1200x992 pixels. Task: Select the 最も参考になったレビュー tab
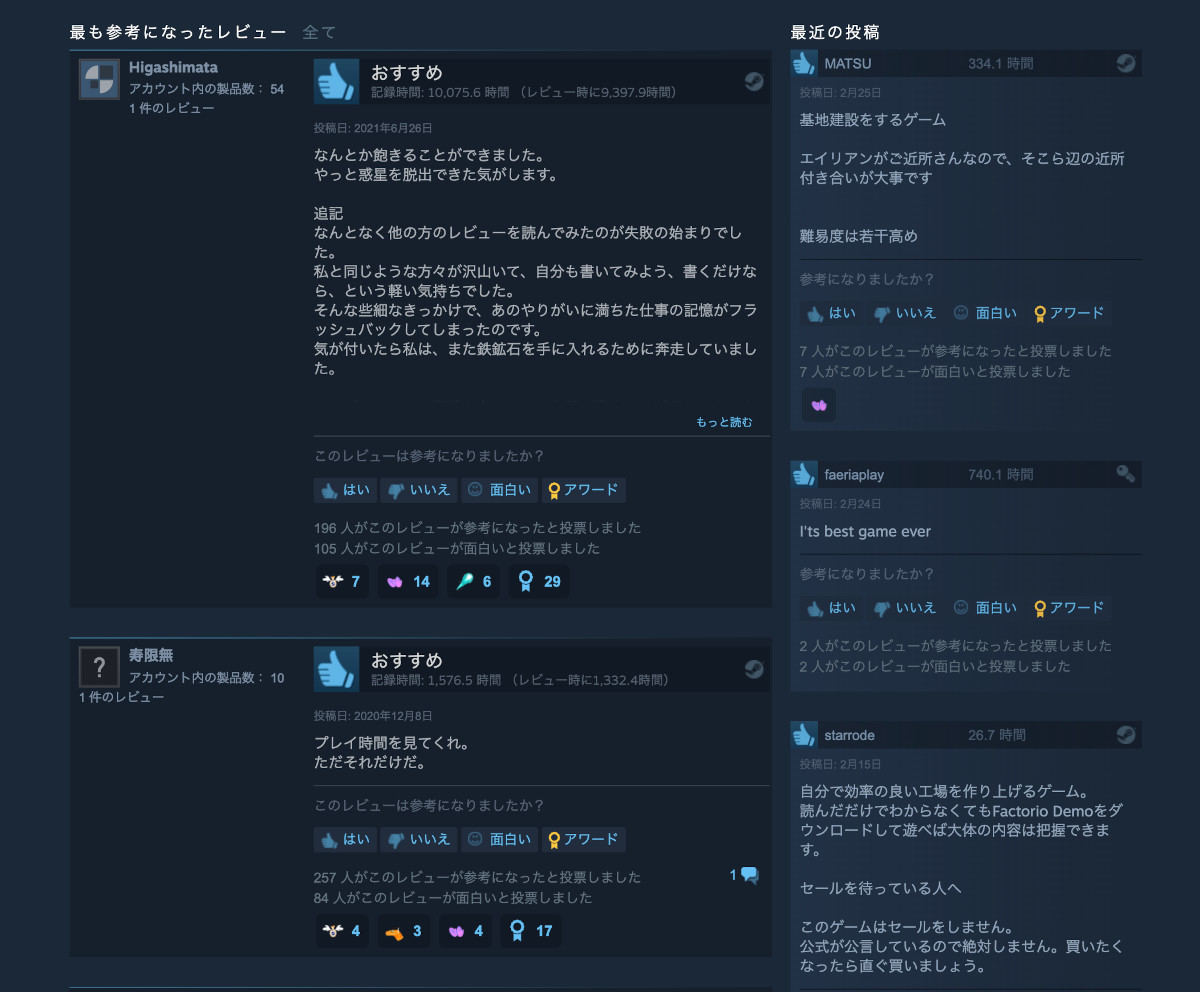pyautogui.click(x=178, y=32)
